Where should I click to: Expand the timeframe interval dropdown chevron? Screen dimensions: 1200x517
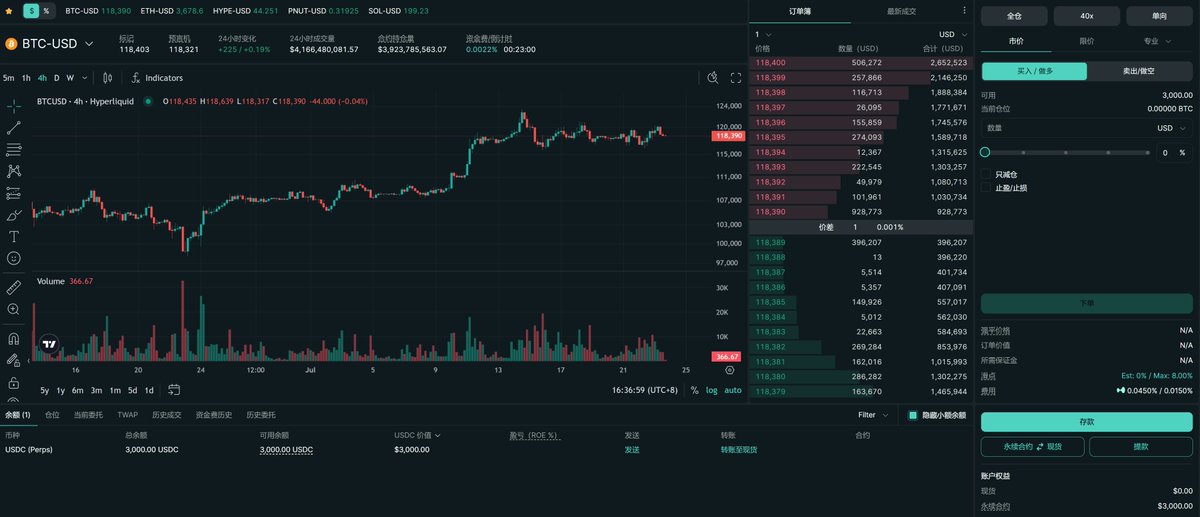83,77
